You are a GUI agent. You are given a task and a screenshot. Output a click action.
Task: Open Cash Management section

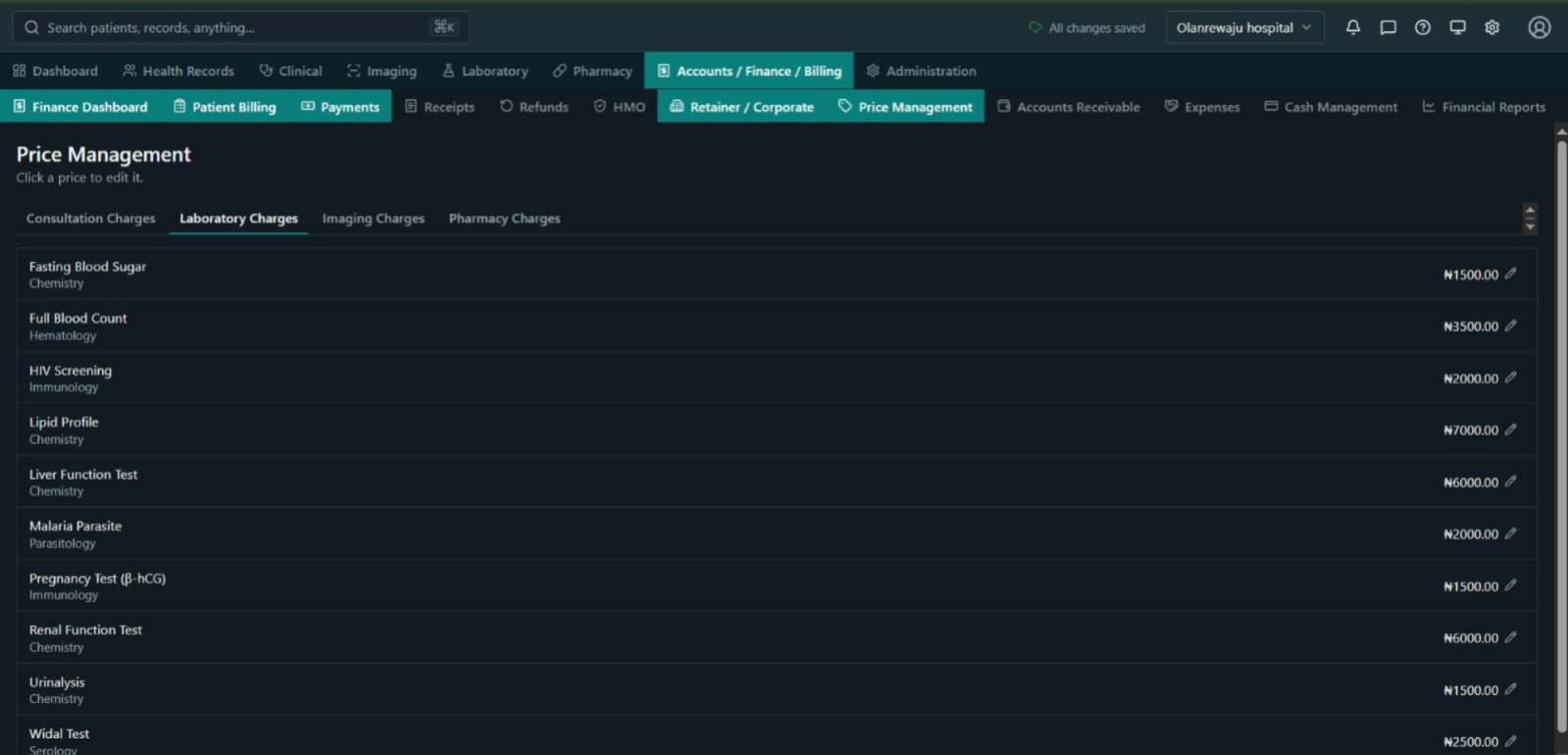pos(1332,107)
